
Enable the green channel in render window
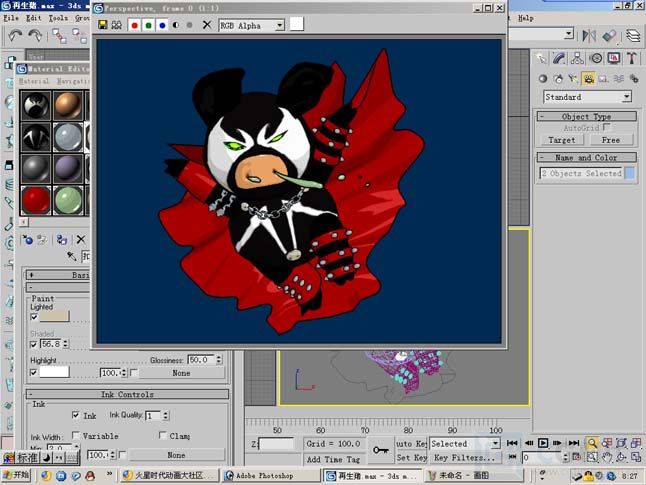click(148, 25)
